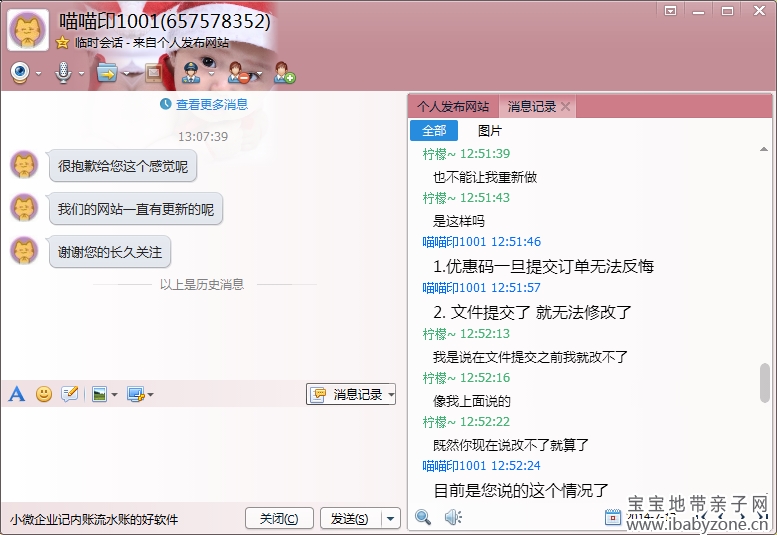Screen dimensions: 777x535
Task: Click the star icon before 临时会话
Action: click(62, 43)
